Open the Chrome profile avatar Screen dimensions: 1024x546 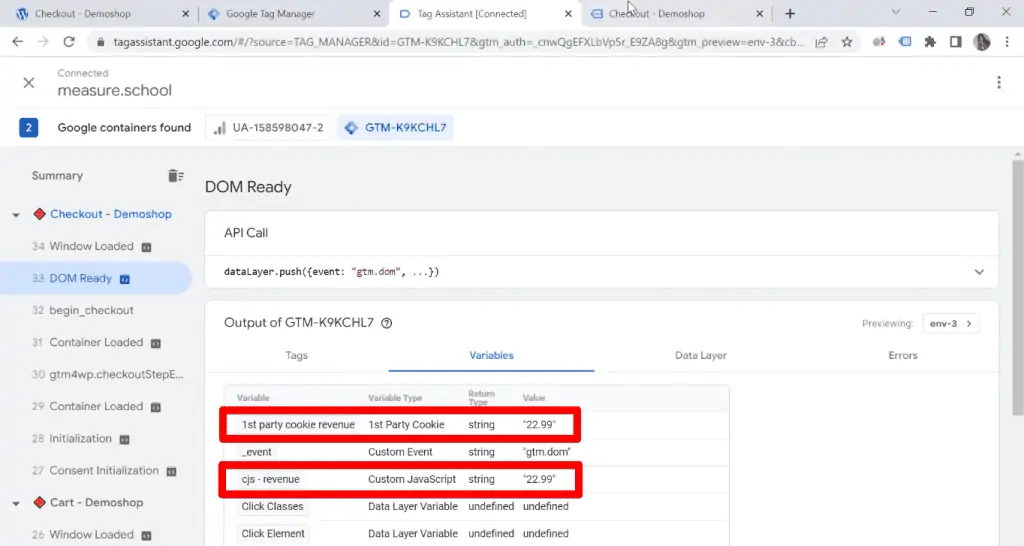click(982, 42)
